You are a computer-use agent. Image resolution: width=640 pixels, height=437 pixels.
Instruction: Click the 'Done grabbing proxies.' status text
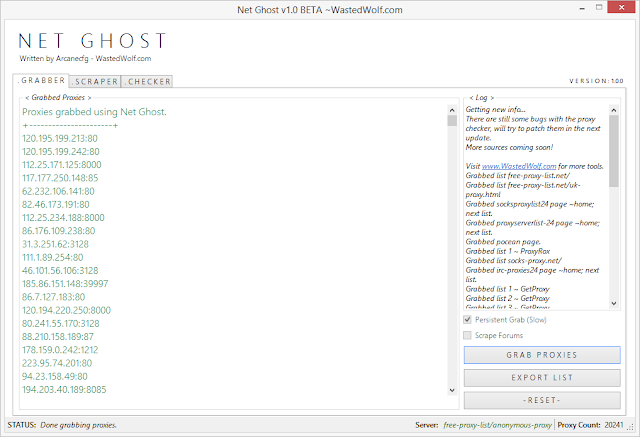(x=78, y=425)
